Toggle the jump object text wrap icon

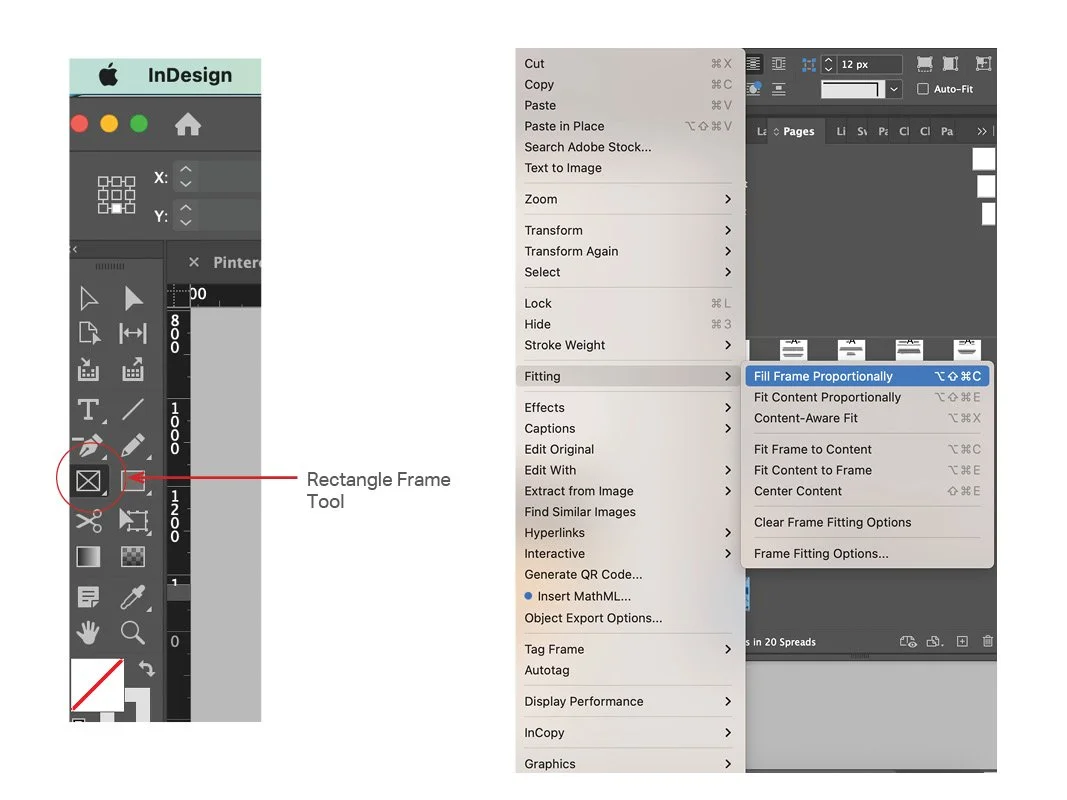pyautogui.click(x=778, y=89)
